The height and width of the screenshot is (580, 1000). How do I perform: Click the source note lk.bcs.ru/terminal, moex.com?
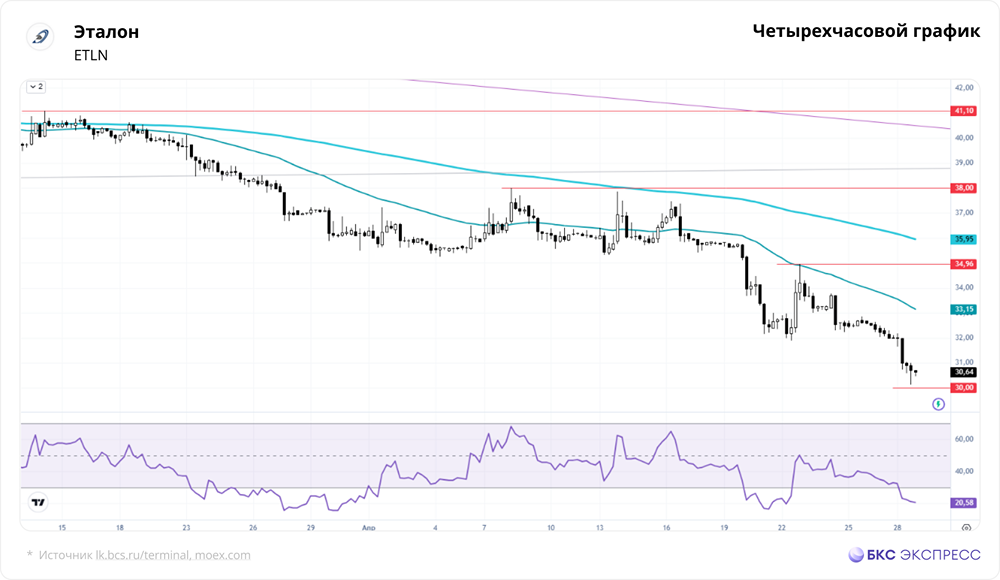[173, 555]
